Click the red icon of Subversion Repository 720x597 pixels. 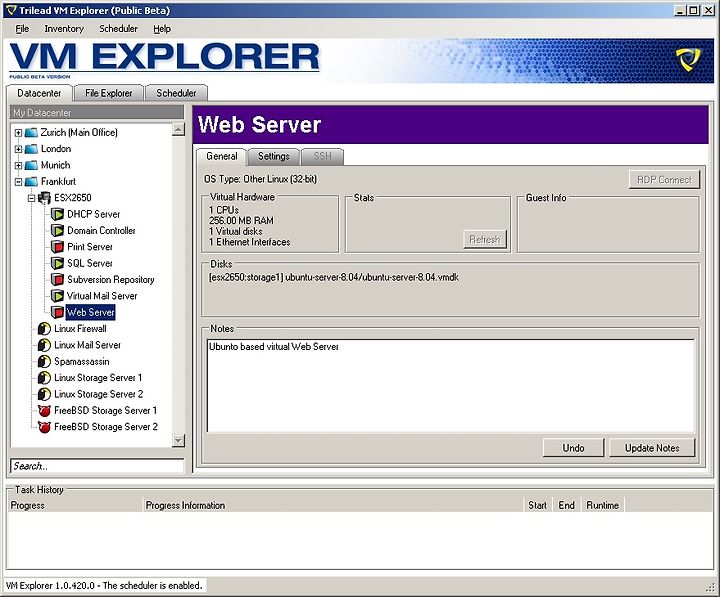pyautogui.click(x=57, y=280)
